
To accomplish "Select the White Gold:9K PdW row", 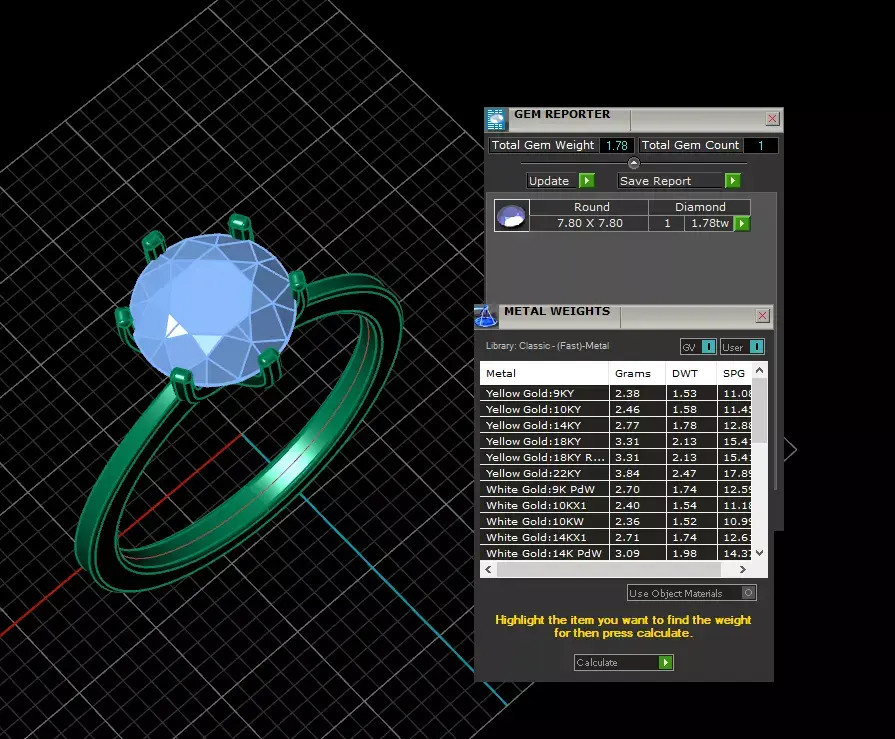I will click(616, 489).
